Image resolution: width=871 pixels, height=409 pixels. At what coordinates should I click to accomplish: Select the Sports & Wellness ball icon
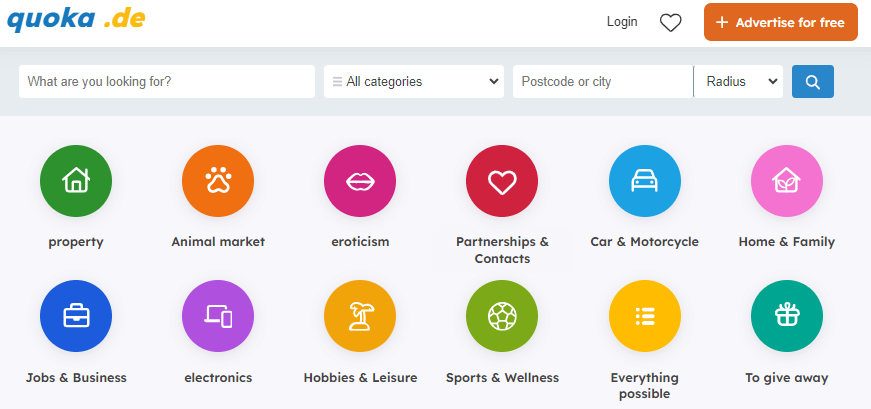pos(502,316)
